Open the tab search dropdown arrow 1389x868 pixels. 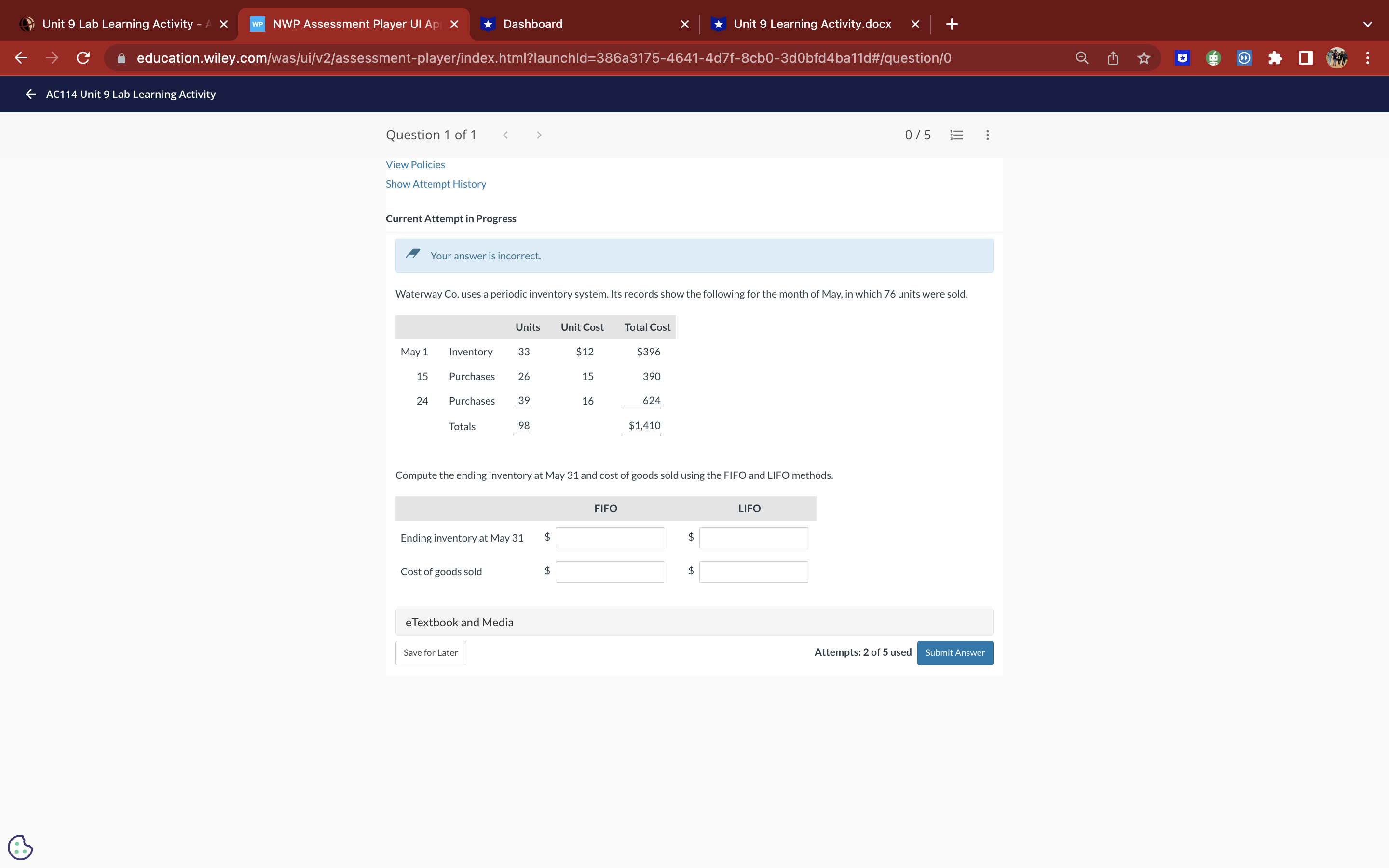click(x=1367, y=24)
